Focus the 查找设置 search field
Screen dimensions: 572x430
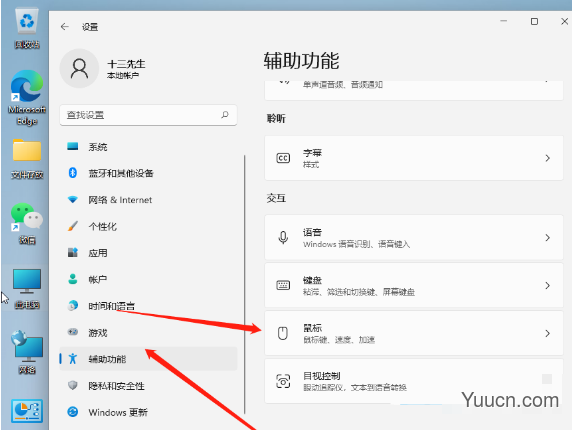coord(148,115)
